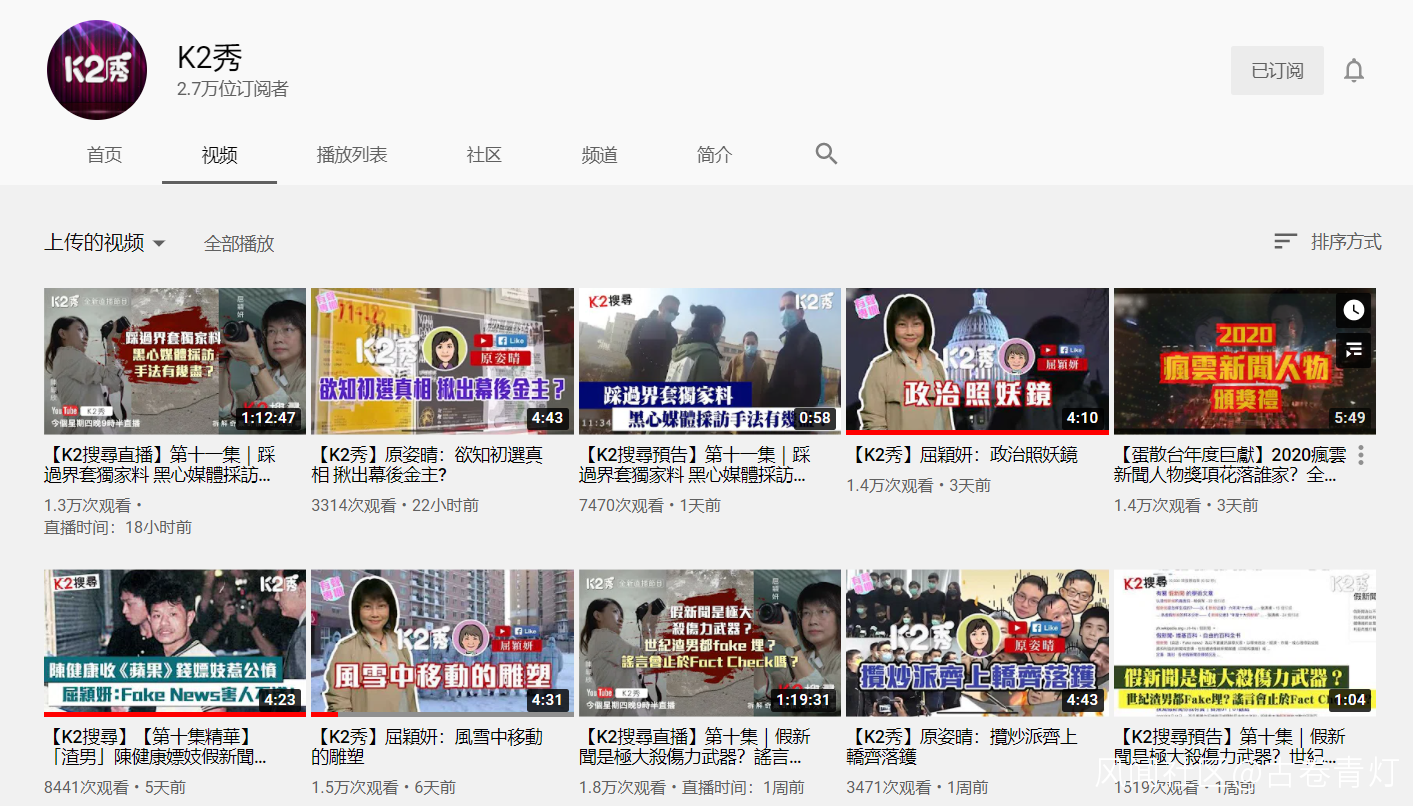Screen dimensions: 1413x806
Task: Click title 【K2秀】屈穎妍：風雪中移動的雕塑
Action: (x=428, y=747)
